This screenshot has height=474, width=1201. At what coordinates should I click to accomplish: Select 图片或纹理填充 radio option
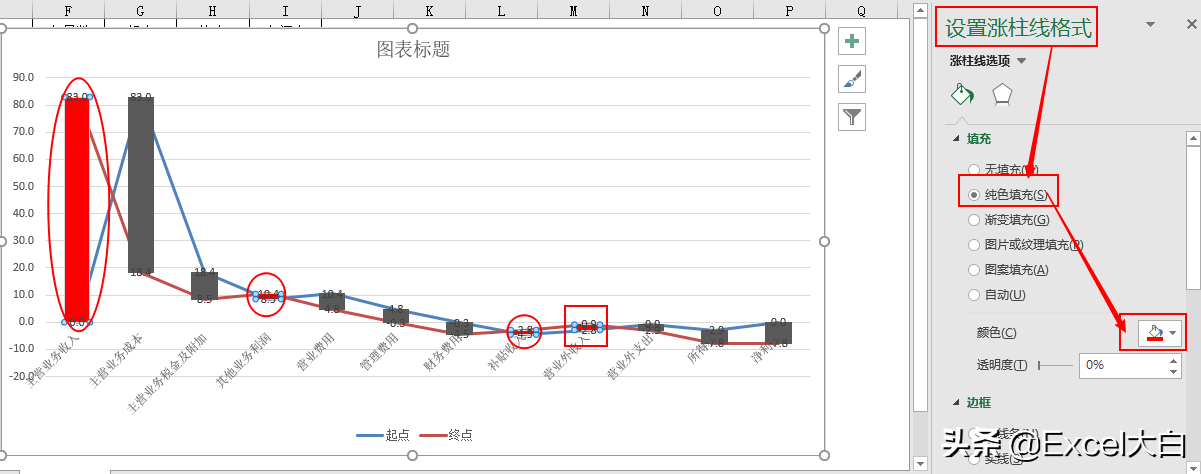coord(974,245)
